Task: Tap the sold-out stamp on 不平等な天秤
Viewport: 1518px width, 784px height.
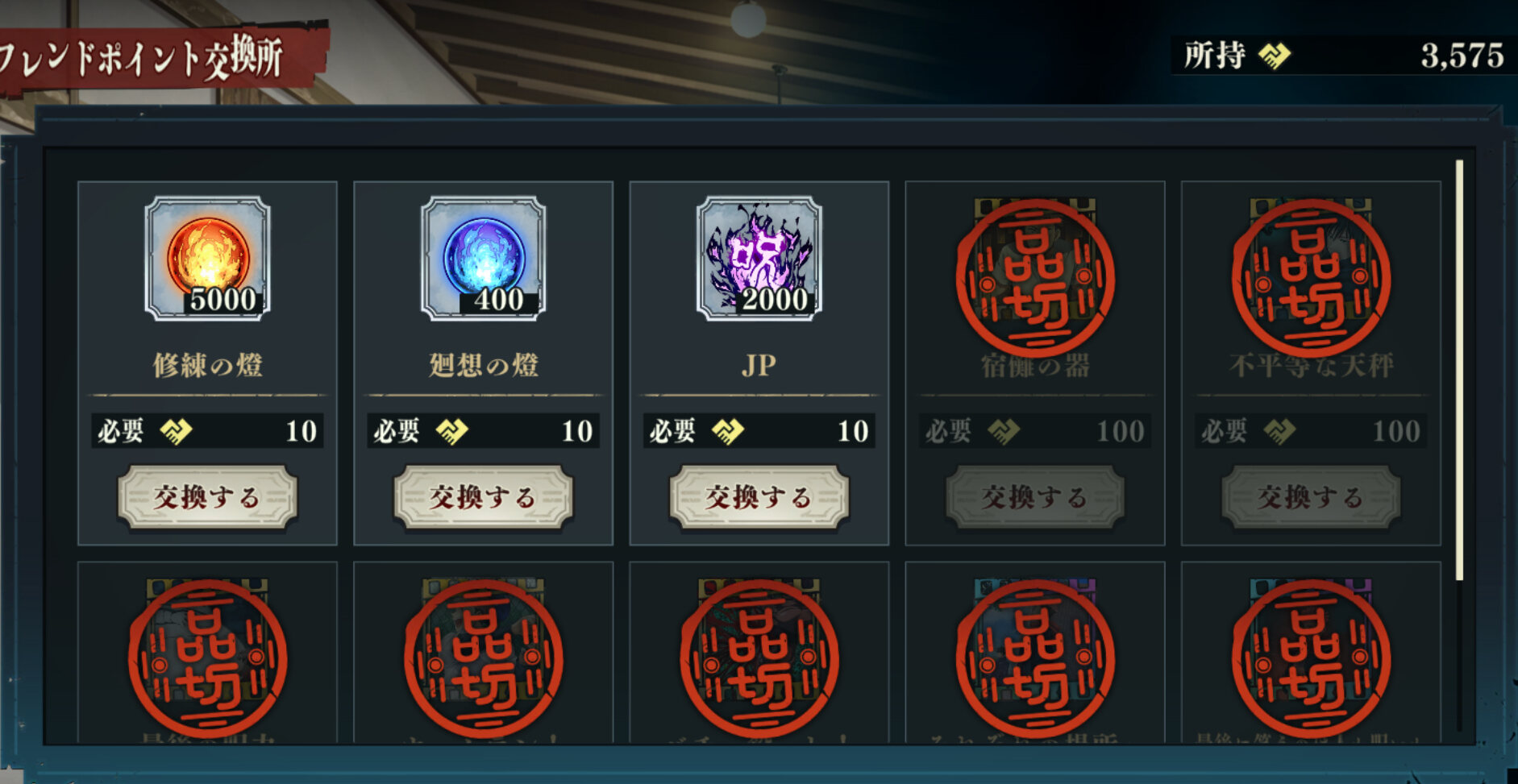Action: coord(1311,278)
